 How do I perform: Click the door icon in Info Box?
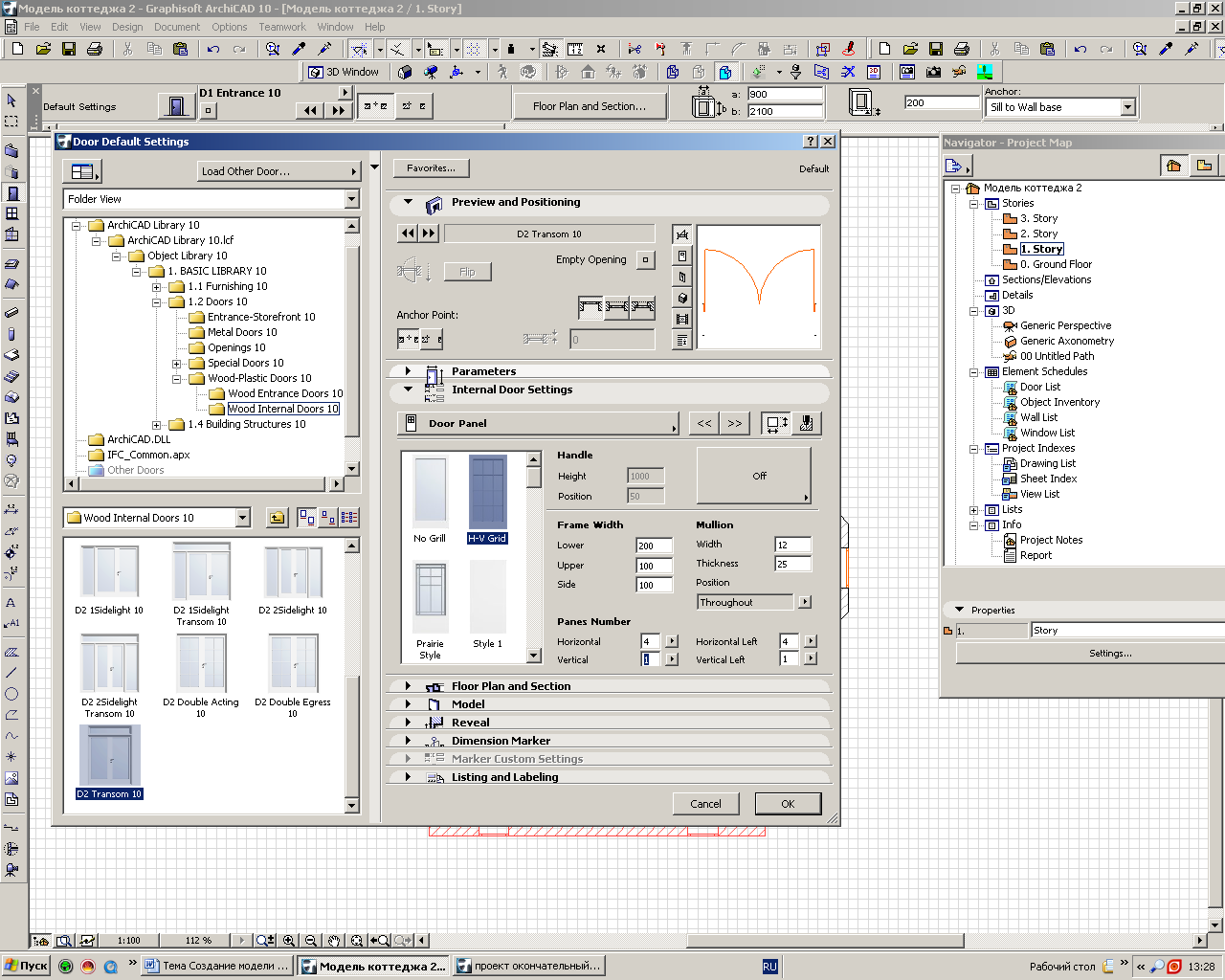point(176,105)
